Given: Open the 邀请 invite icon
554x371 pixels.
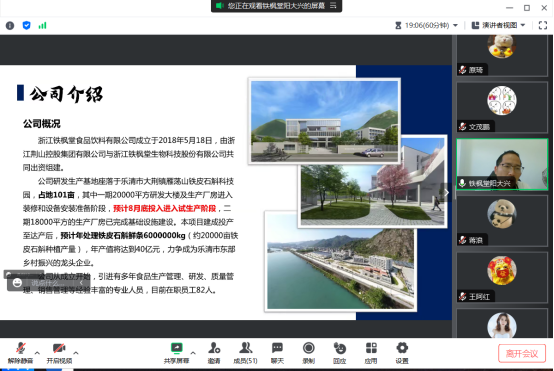Looking at the screenshot, I should pos(214,353).
